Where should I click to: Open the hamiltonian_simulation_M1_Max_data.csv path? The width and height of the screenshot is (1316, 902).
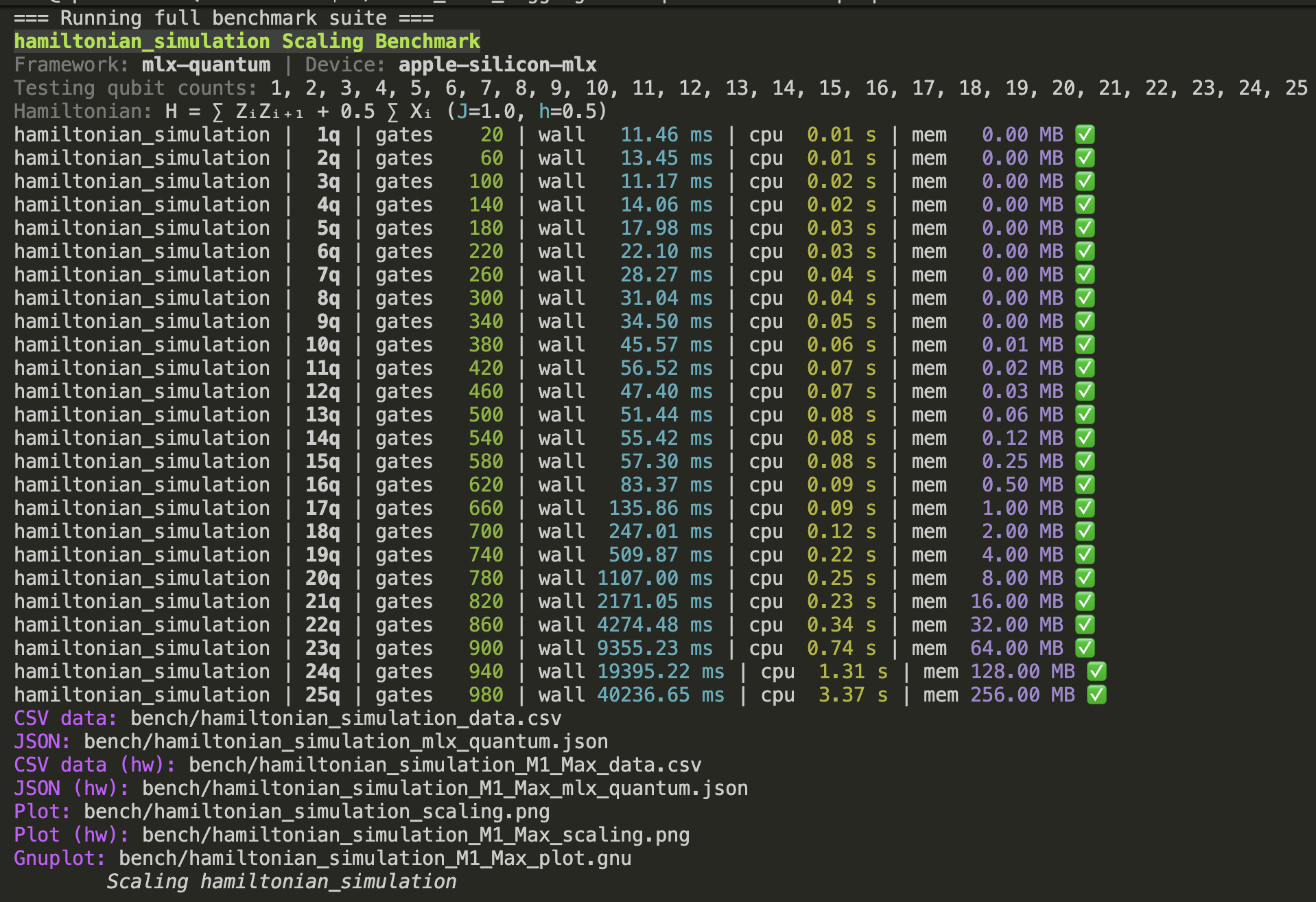(x=445, y=765)
